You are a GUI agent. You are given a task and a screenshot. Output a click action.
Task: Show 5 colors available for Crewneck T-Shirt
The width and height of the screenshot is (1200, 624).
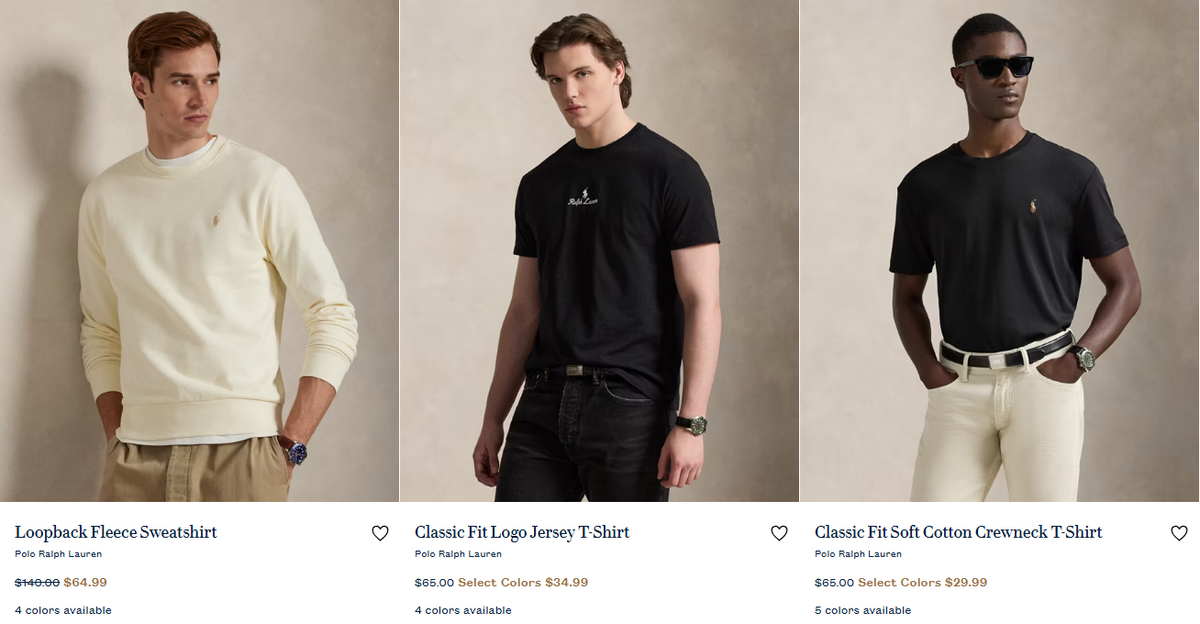pos(863,610)
